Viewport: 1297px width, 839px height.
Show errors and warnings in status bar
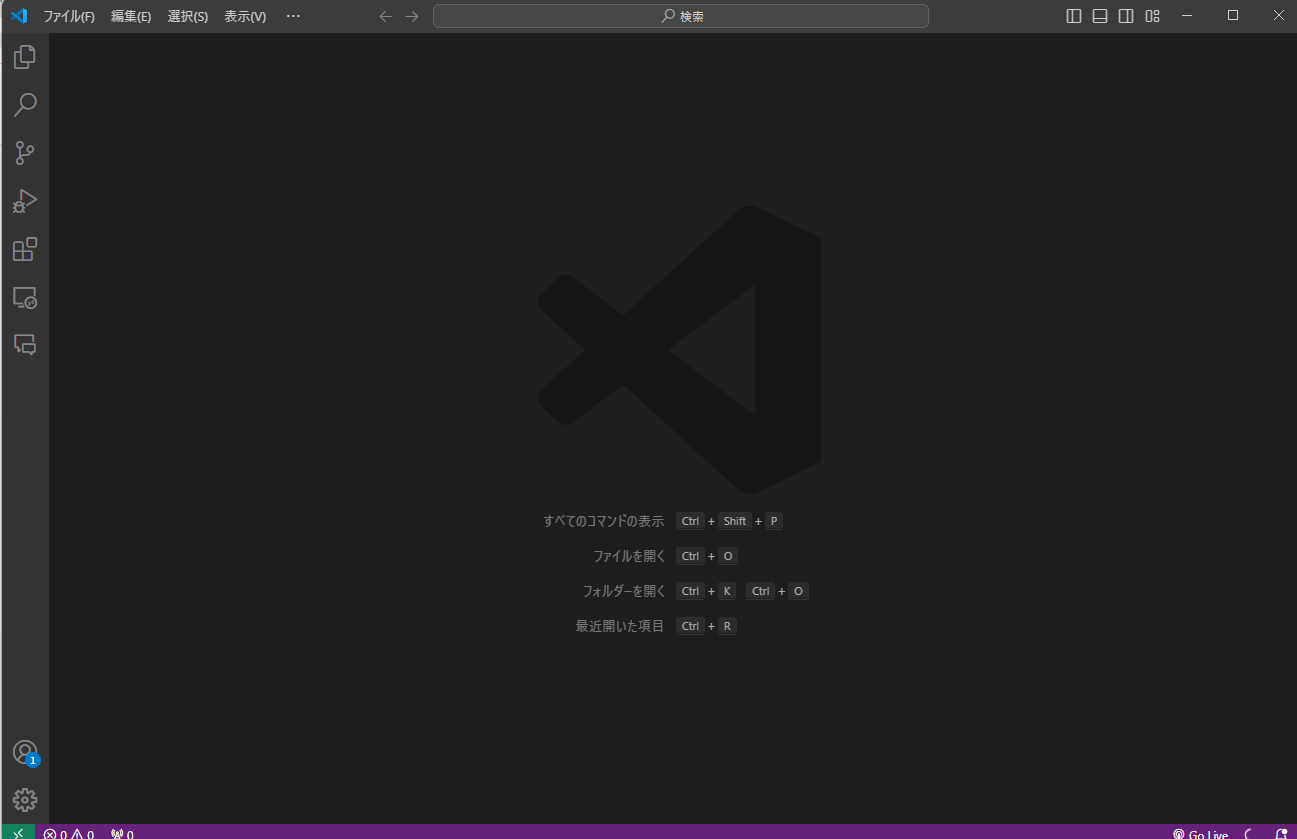click(x=69, y=833)
